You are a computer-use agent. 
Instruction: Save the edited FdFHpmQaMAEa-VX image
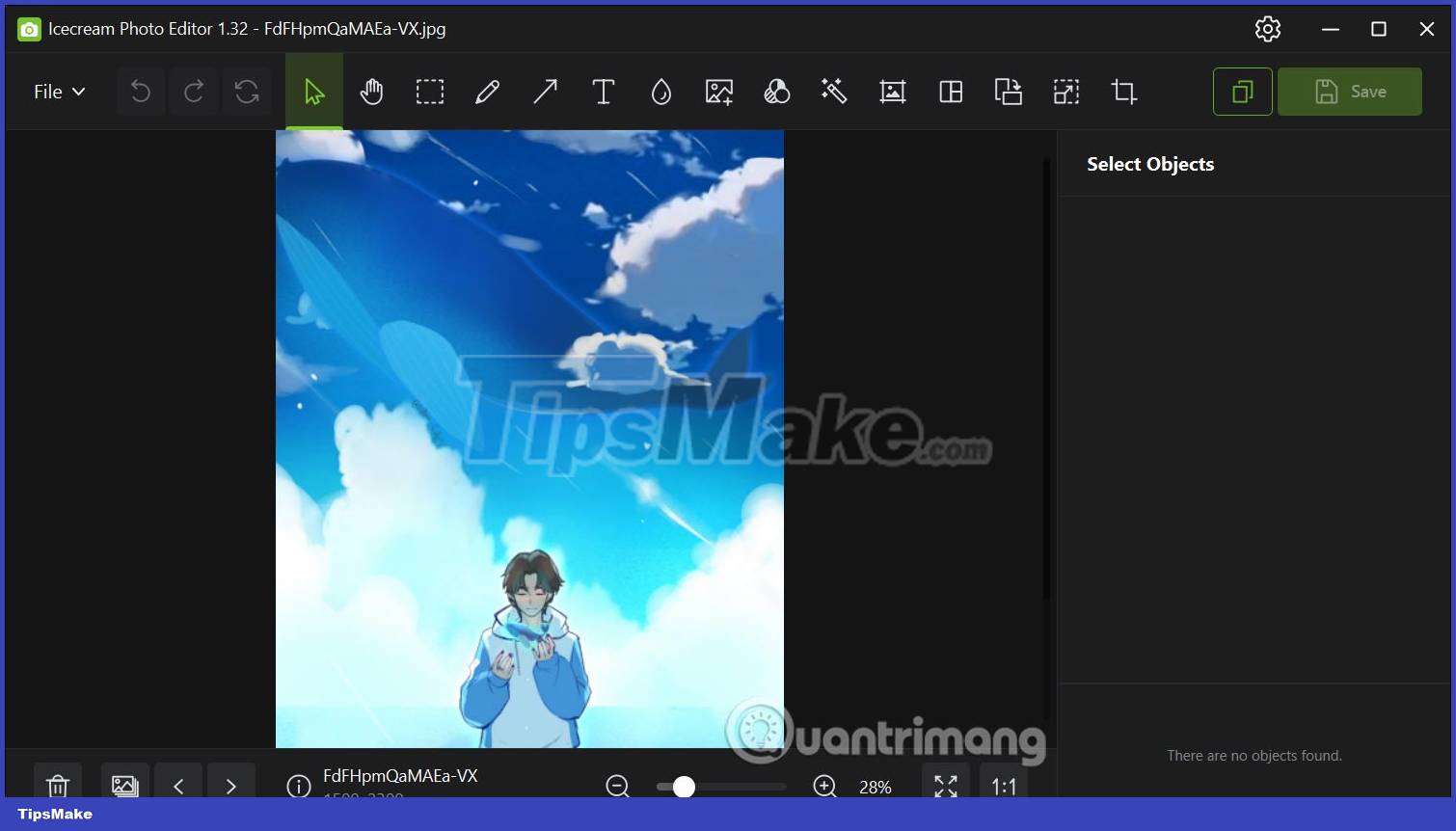(1349, 92)
